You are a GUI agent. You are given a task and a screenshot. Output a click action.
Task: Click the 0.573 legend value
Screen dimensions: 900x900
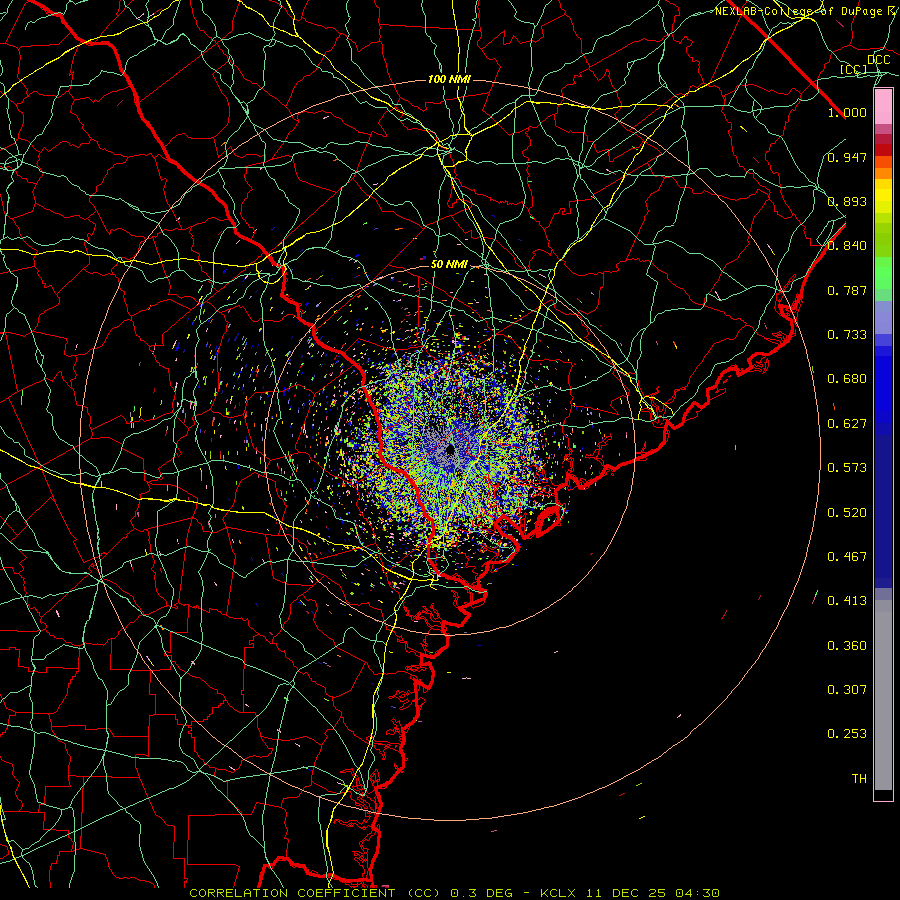pos(847,468)
